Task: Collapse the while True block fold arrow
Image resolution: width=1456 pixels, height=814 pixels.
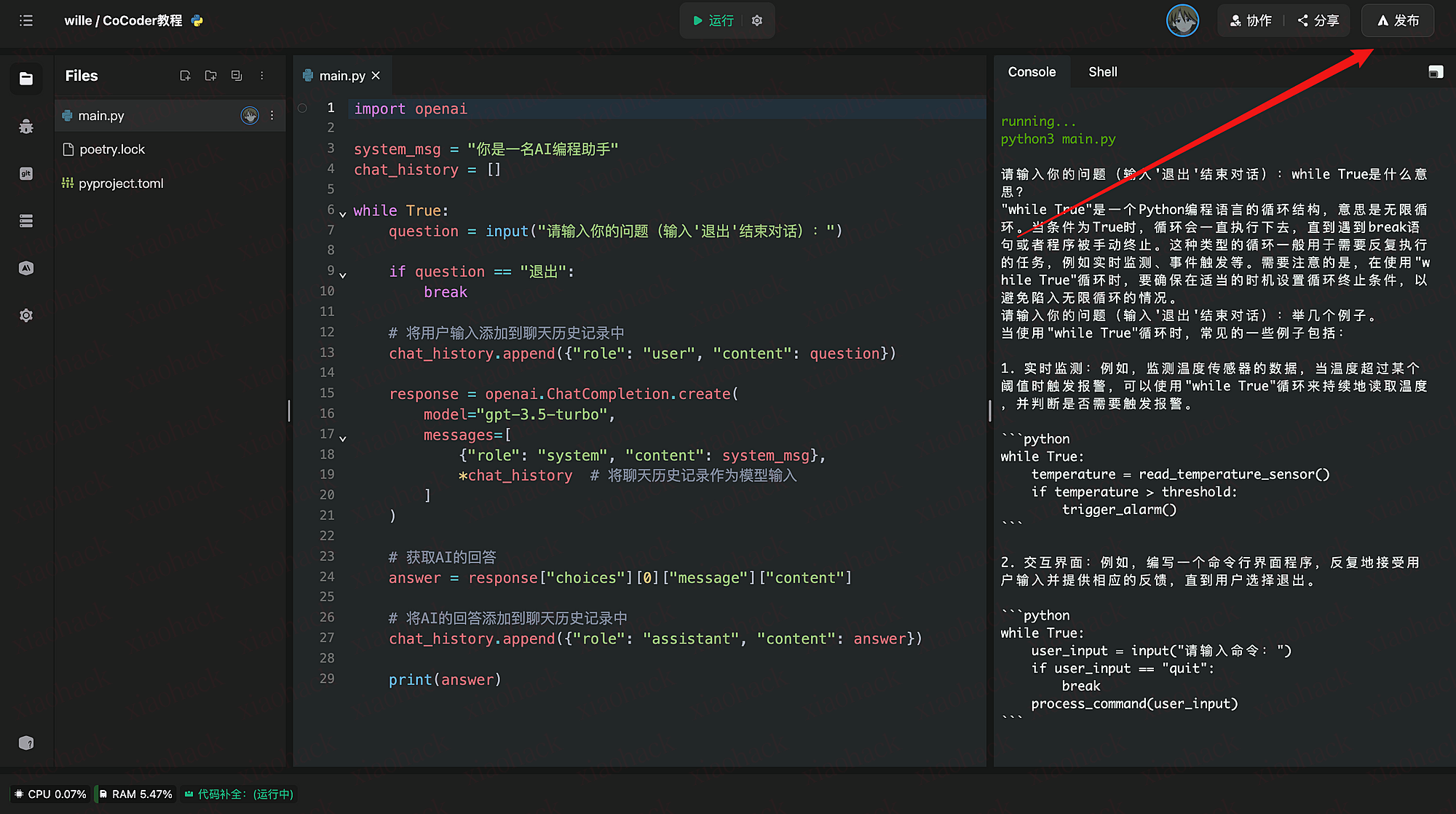Action: [343, 213]
